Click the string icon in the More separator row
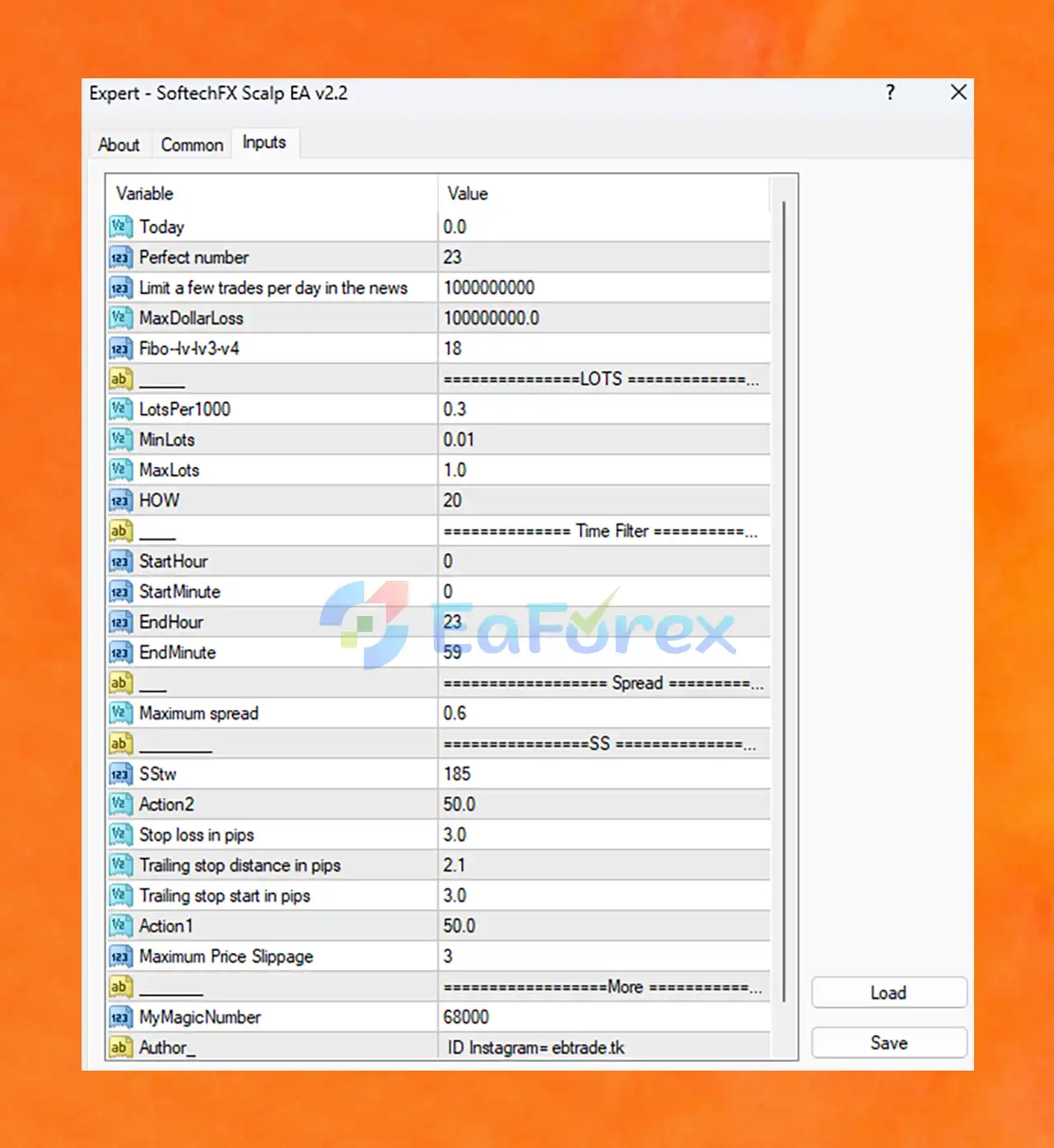1054x1148 pixels. point(120,987)
